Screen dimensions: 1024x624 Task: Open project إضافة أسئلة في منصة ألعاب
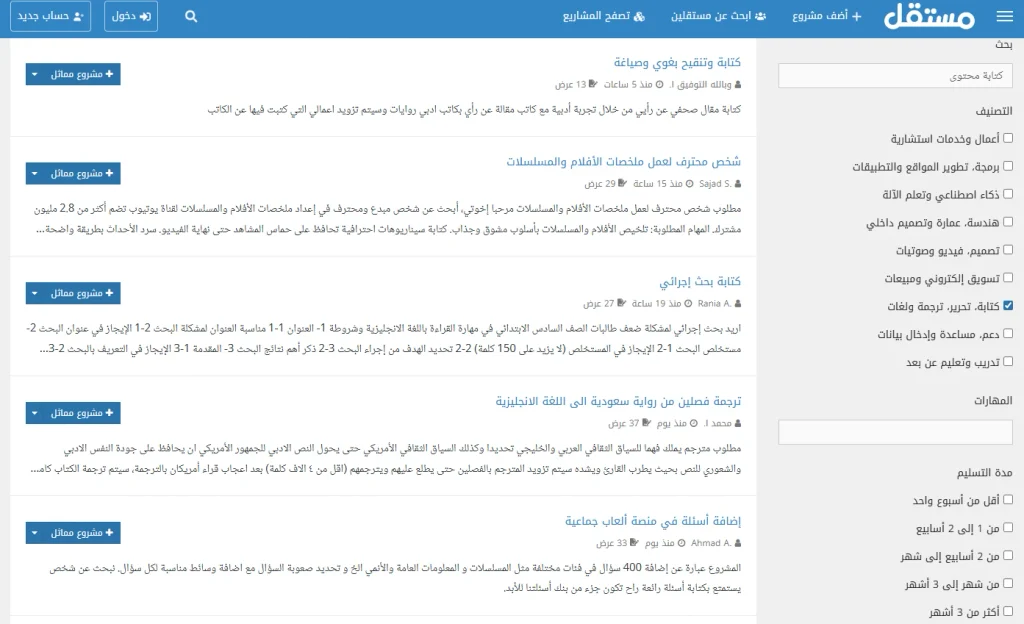point(652,521)
